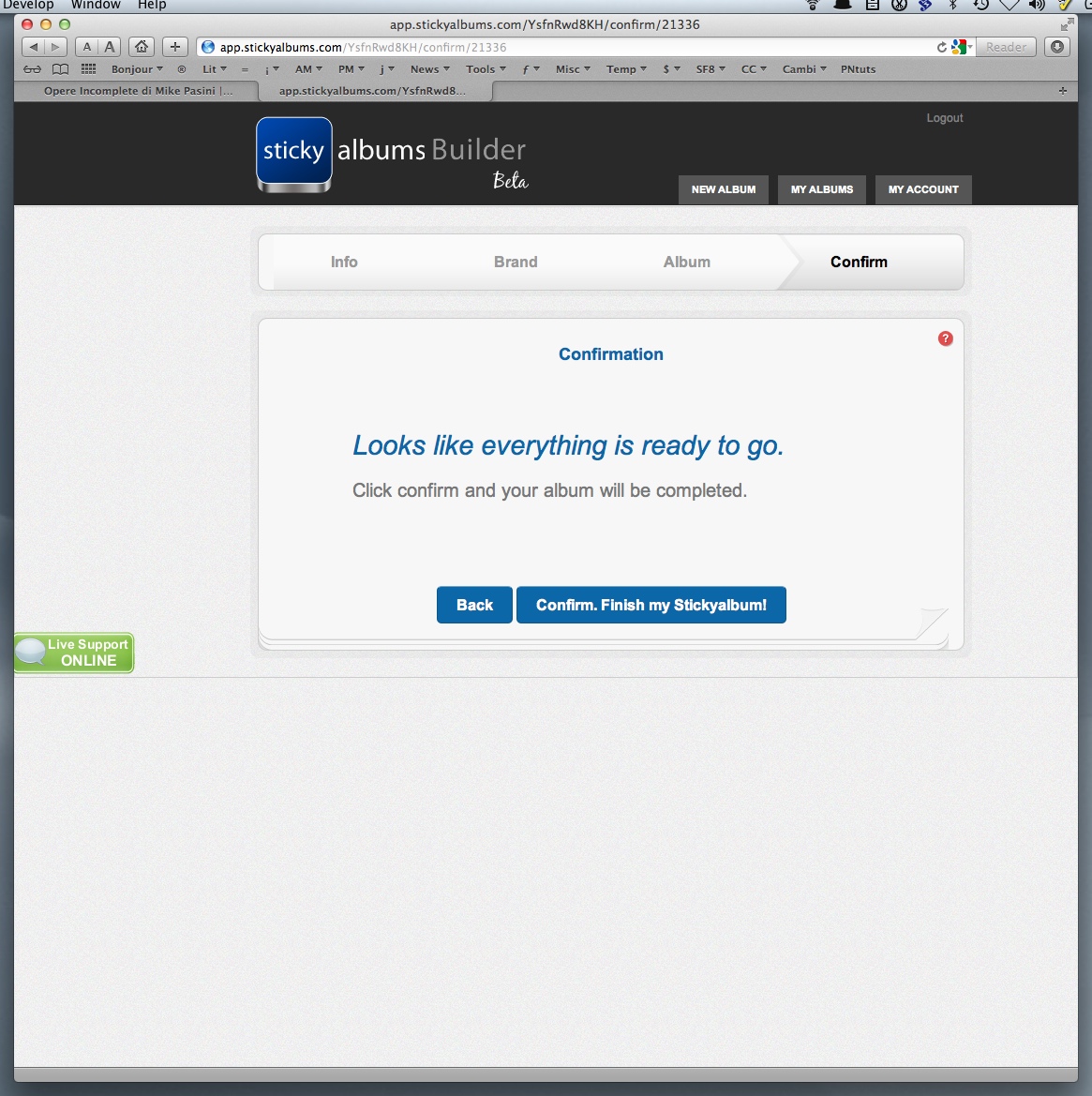Show bookmarks via the open book icon
This screenshot has width=1092, height=1096.
[x=60, y=69]
